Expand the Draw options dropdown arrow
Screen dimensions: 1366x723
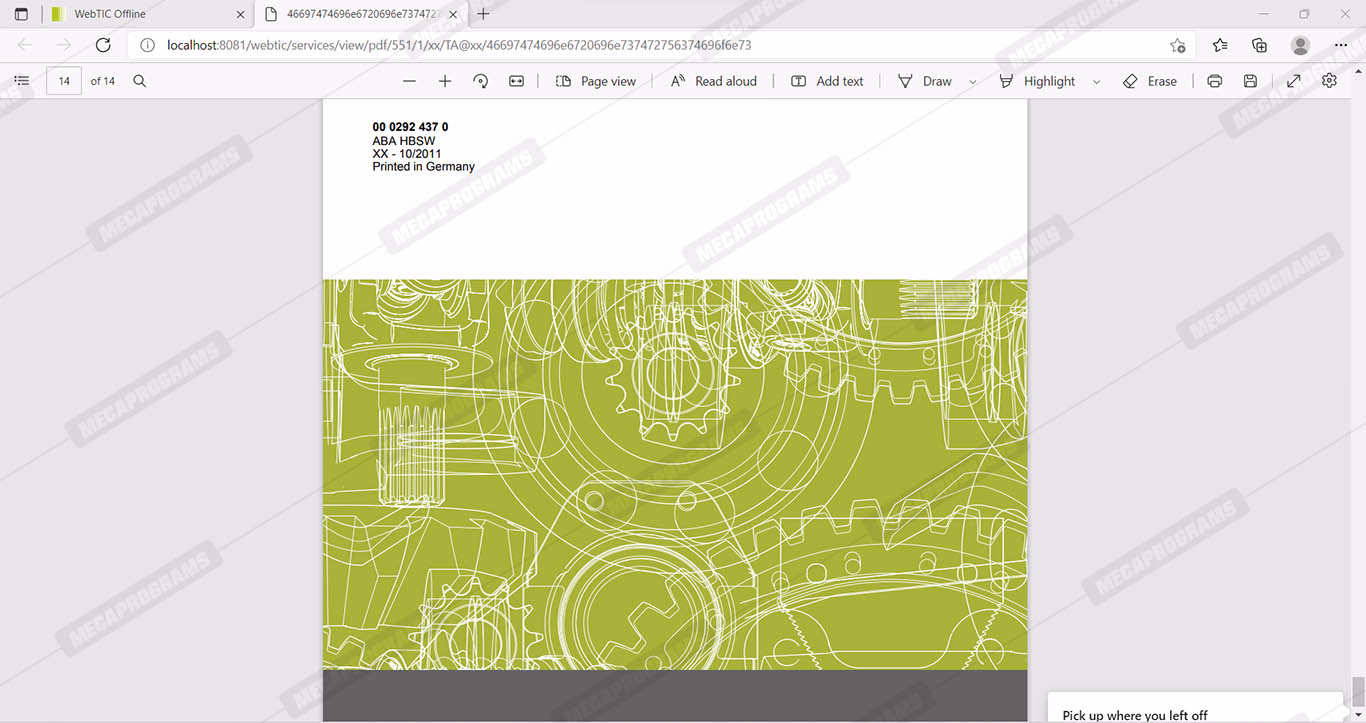pyautogui.click(x=972, y=82)
